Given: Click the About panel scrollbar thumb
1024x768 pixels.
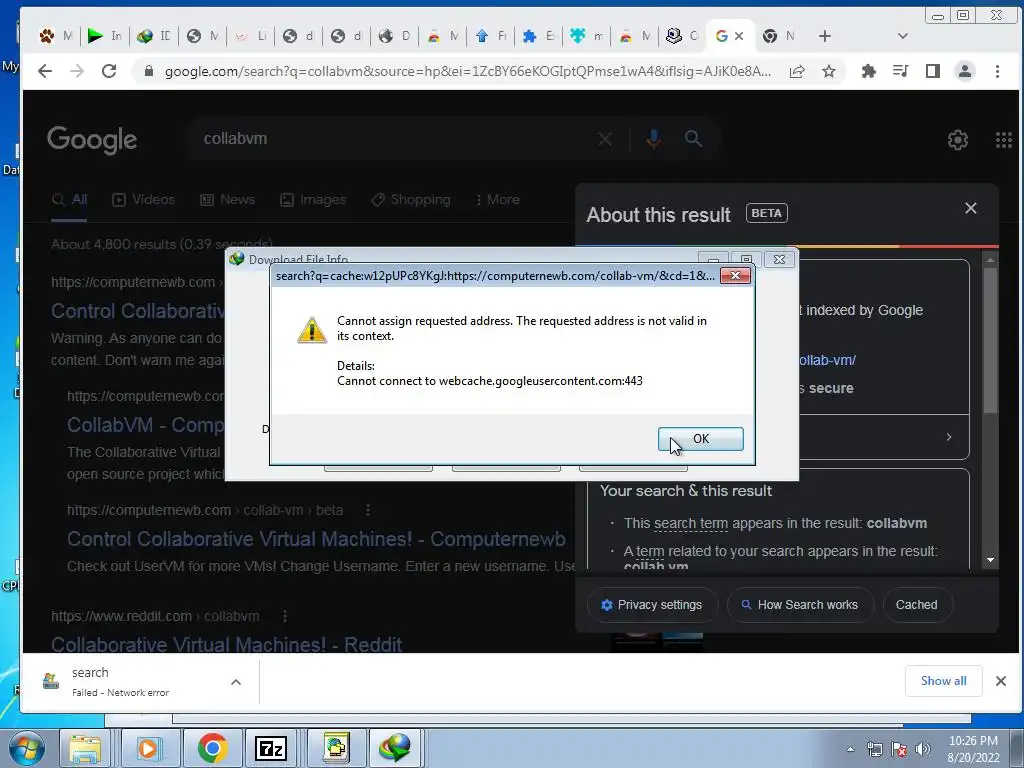Looking at the screenshot, I should coord(991,340).
